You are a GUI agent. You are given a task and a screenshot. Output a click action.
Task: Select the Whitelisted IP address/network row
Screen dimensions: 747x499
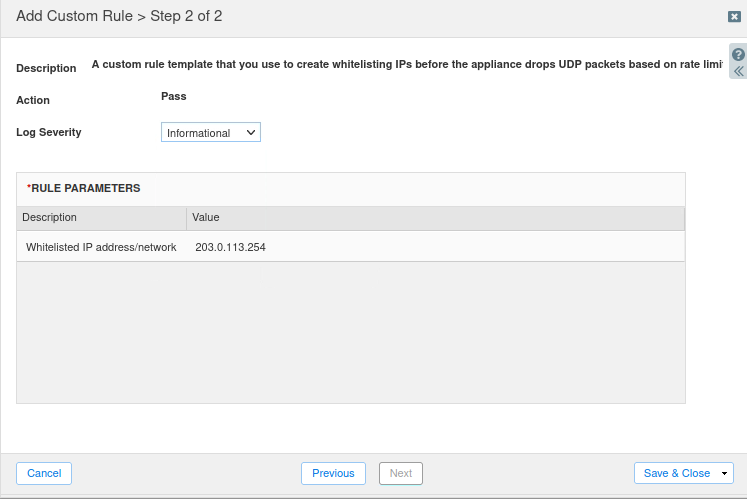101,247
